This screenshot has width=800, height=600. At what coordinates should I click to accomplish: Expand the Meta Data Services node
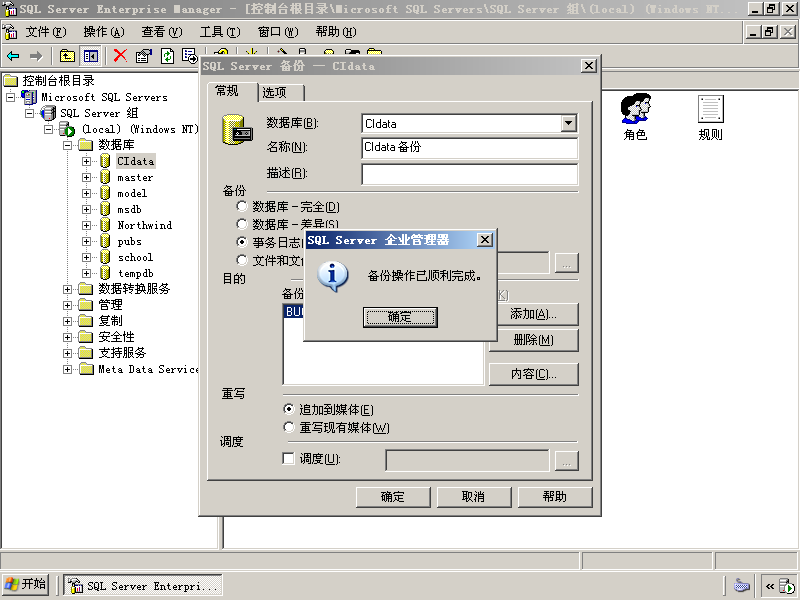67,369
